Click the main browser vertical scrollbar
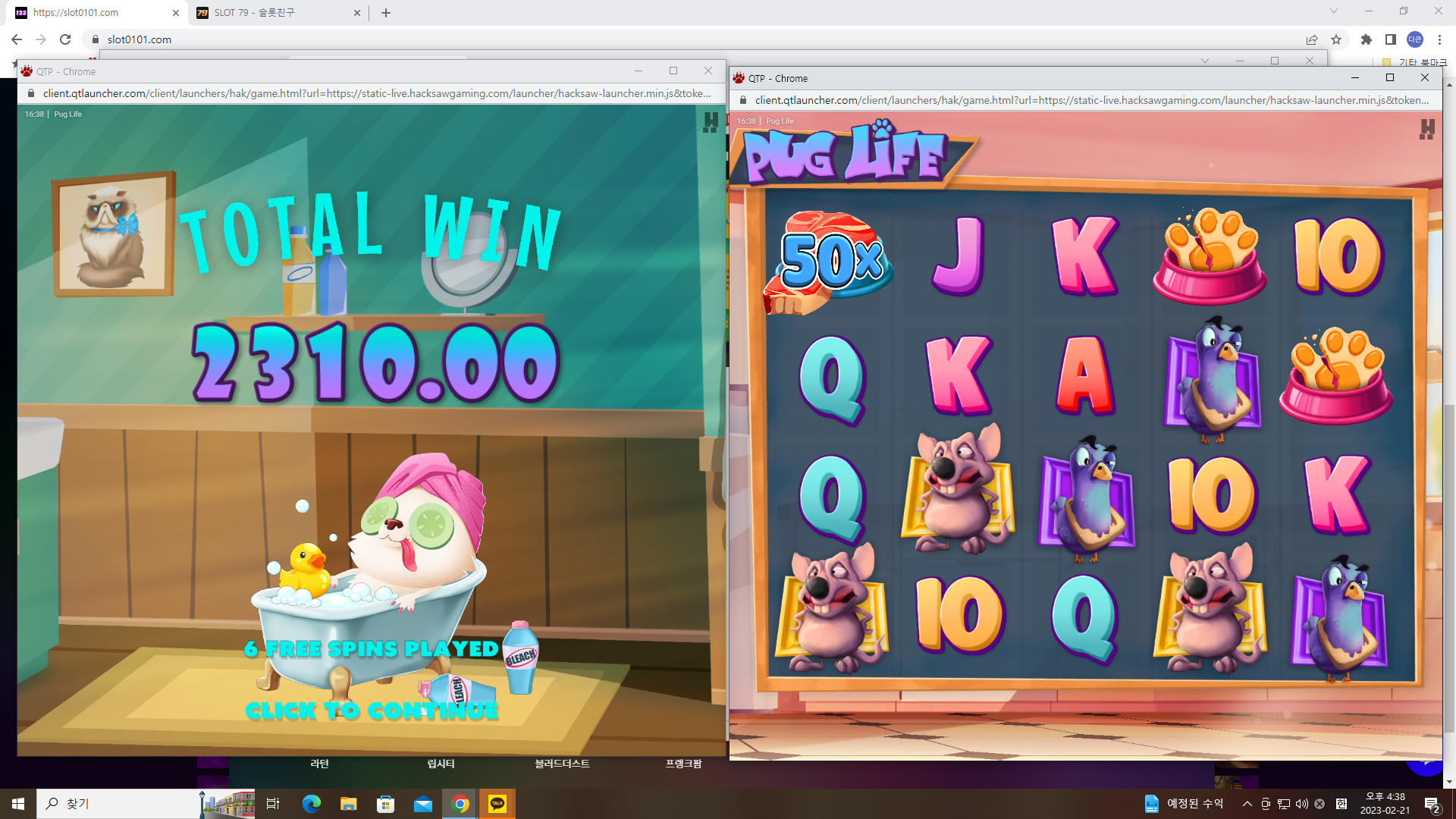The width and height of the screenshot is (1456, 819). (1449, 569)
